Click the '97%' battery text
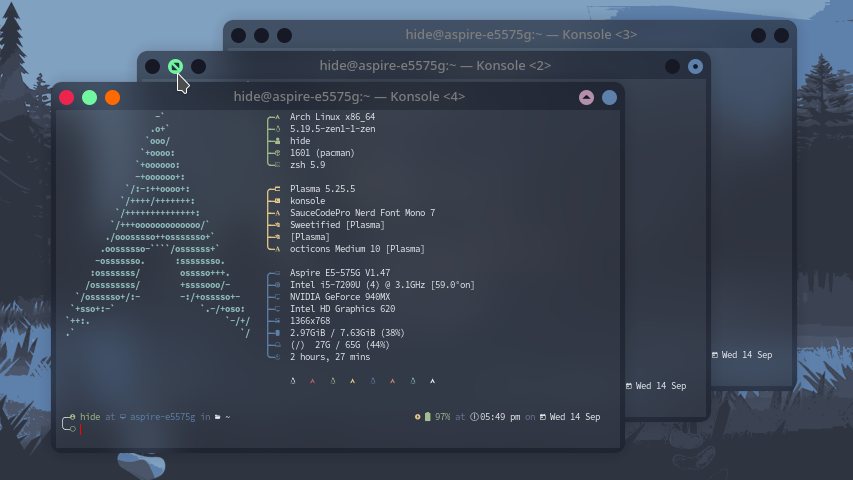Screen dimensions: 853x480 [442, 417]
